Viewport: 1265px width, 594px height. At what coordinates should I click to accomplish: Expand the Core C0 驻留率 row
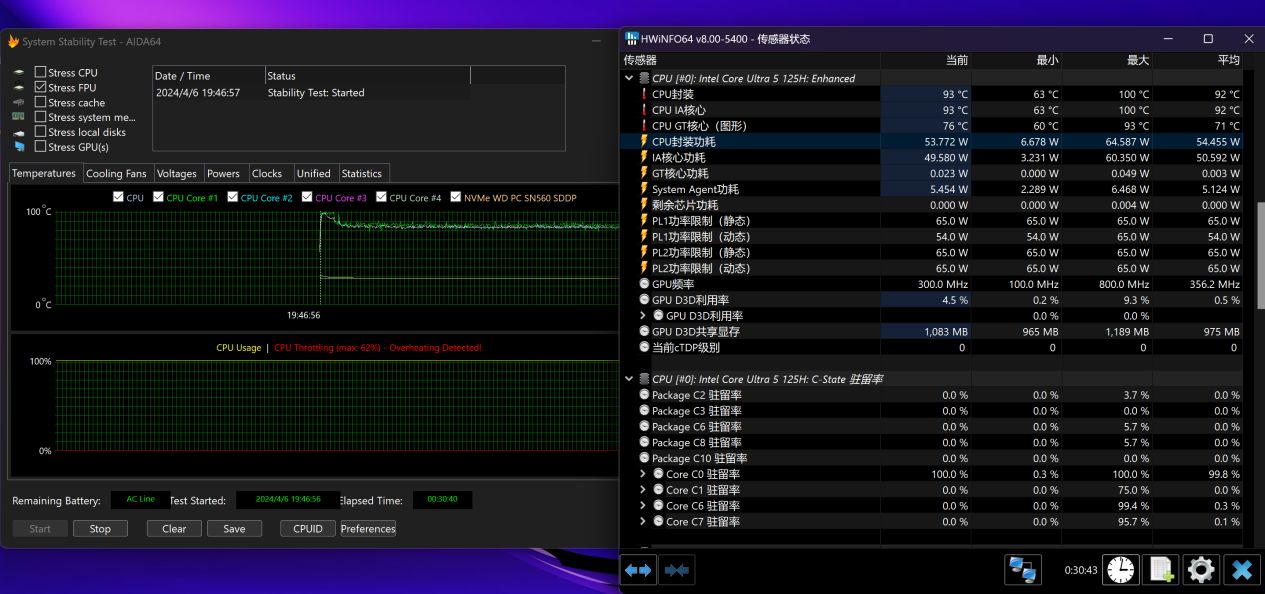[643, 474]
